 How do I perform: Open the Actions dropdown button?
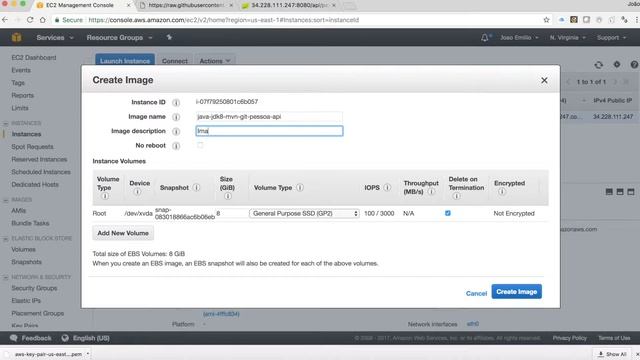[x=215, y=61]
